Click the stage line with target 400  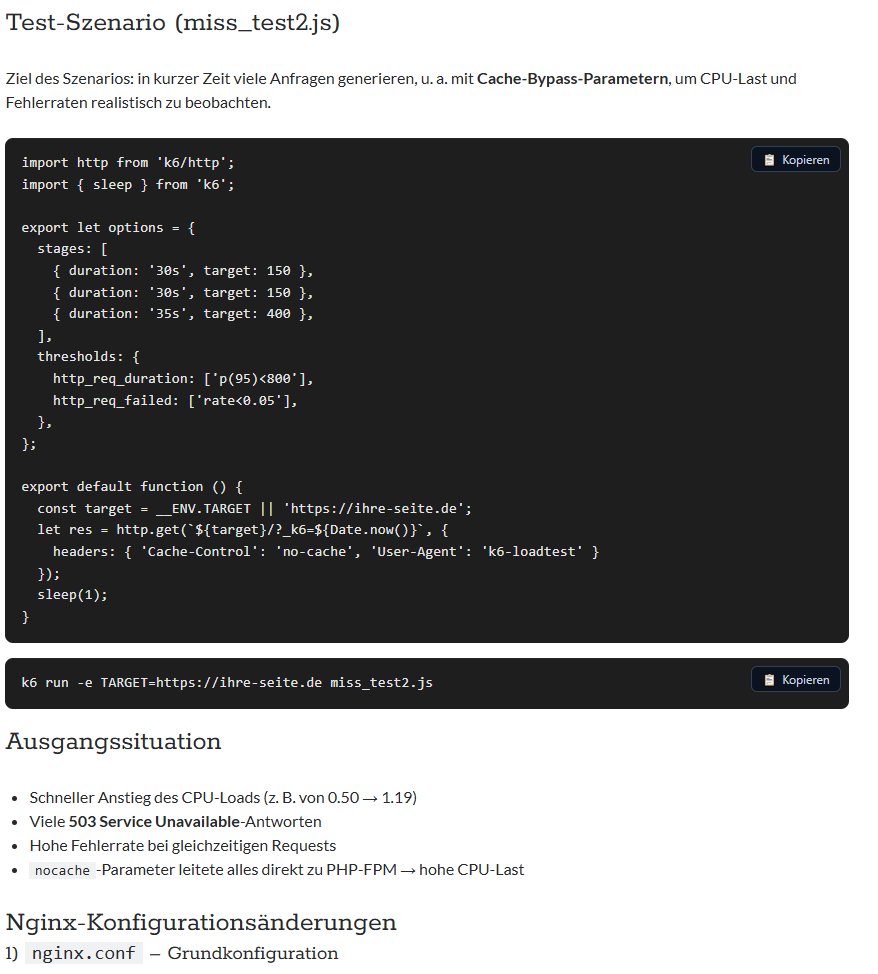click(183, 314)
